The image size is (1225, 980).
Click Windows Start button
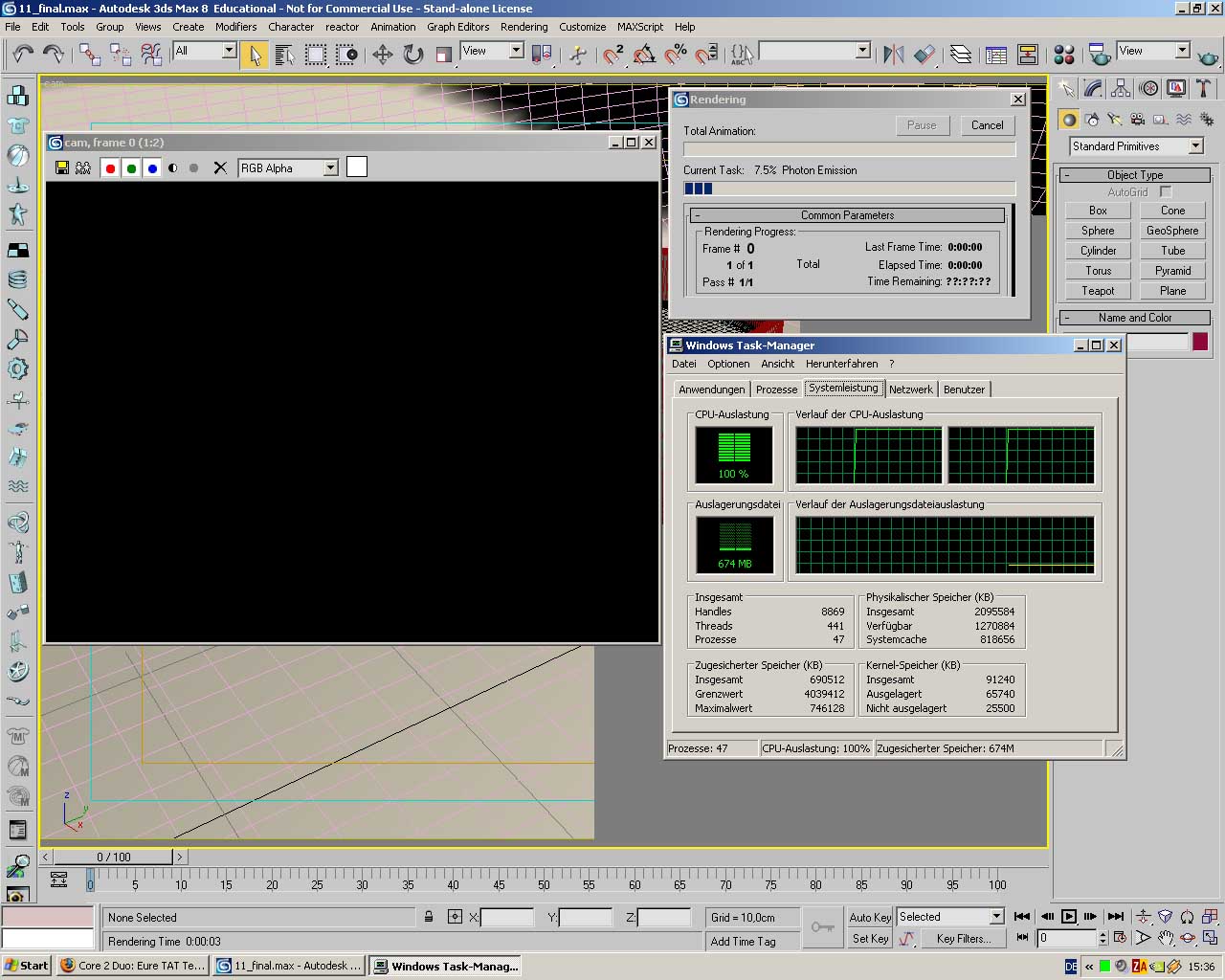[26, 966]
